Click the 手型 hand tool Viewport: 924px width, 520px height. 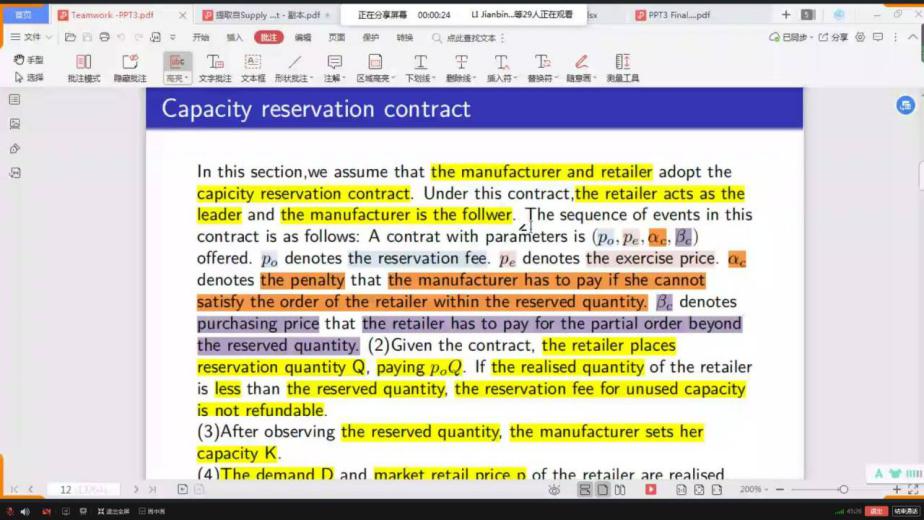29,60
